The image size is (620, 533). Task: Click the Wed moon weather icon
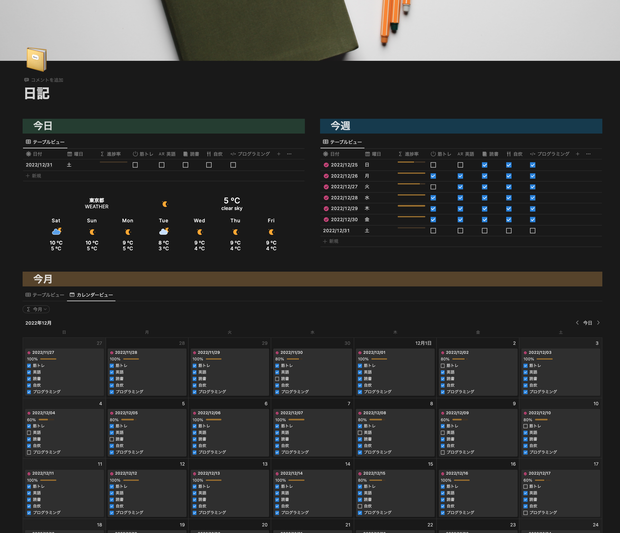pyautogui.click(x=200, y=232)
